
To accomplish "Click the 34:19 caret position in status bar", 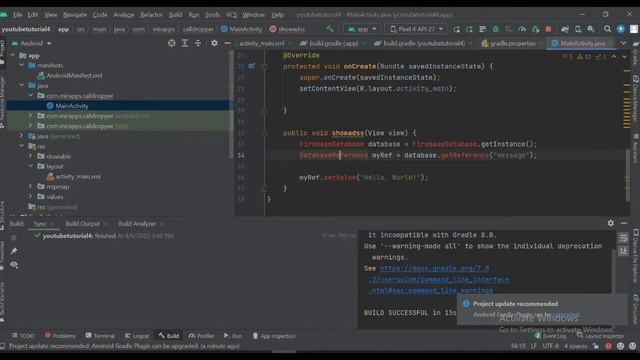I will (x=518, y=346).
